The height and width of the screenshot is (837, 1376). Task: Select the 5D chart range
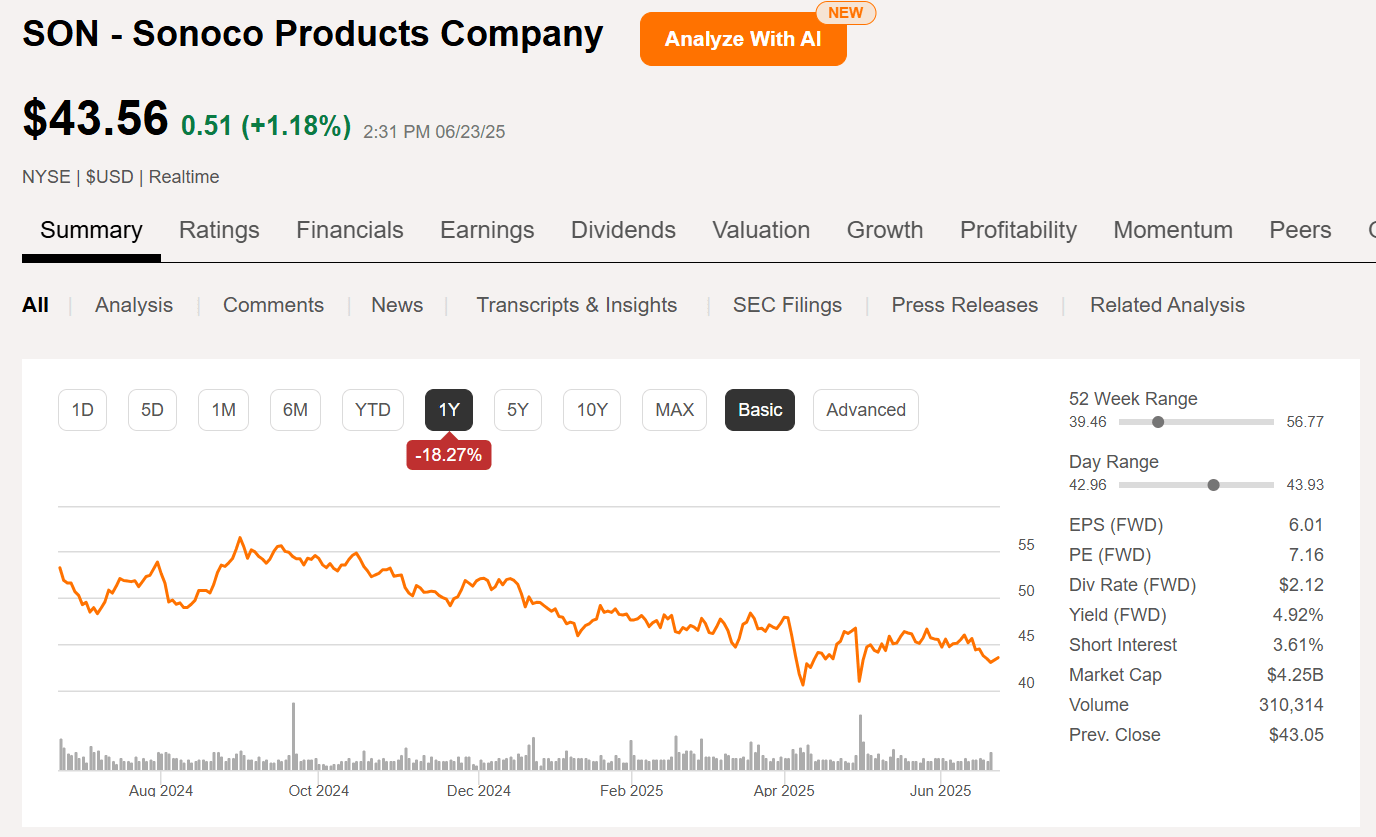(x=152, y=409)
